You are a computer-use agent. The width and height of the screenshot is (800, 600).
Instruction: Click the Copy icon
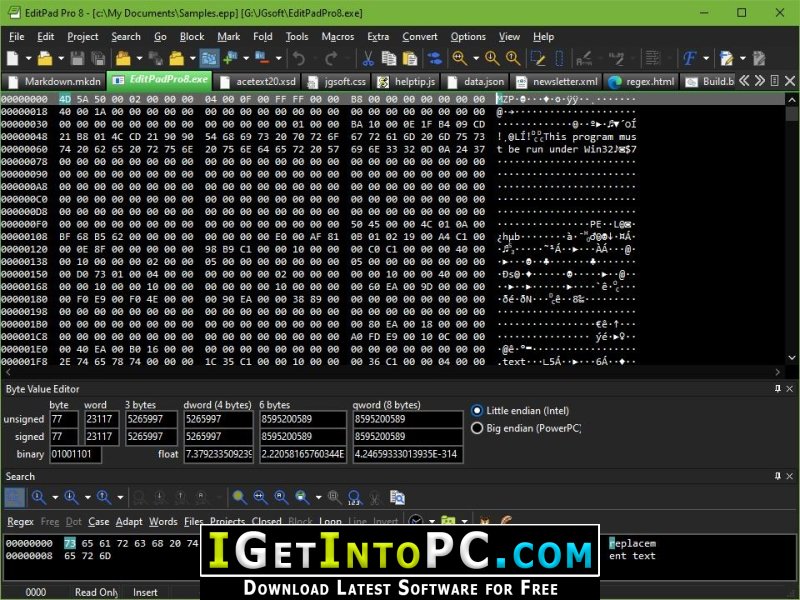click(389, 58)
